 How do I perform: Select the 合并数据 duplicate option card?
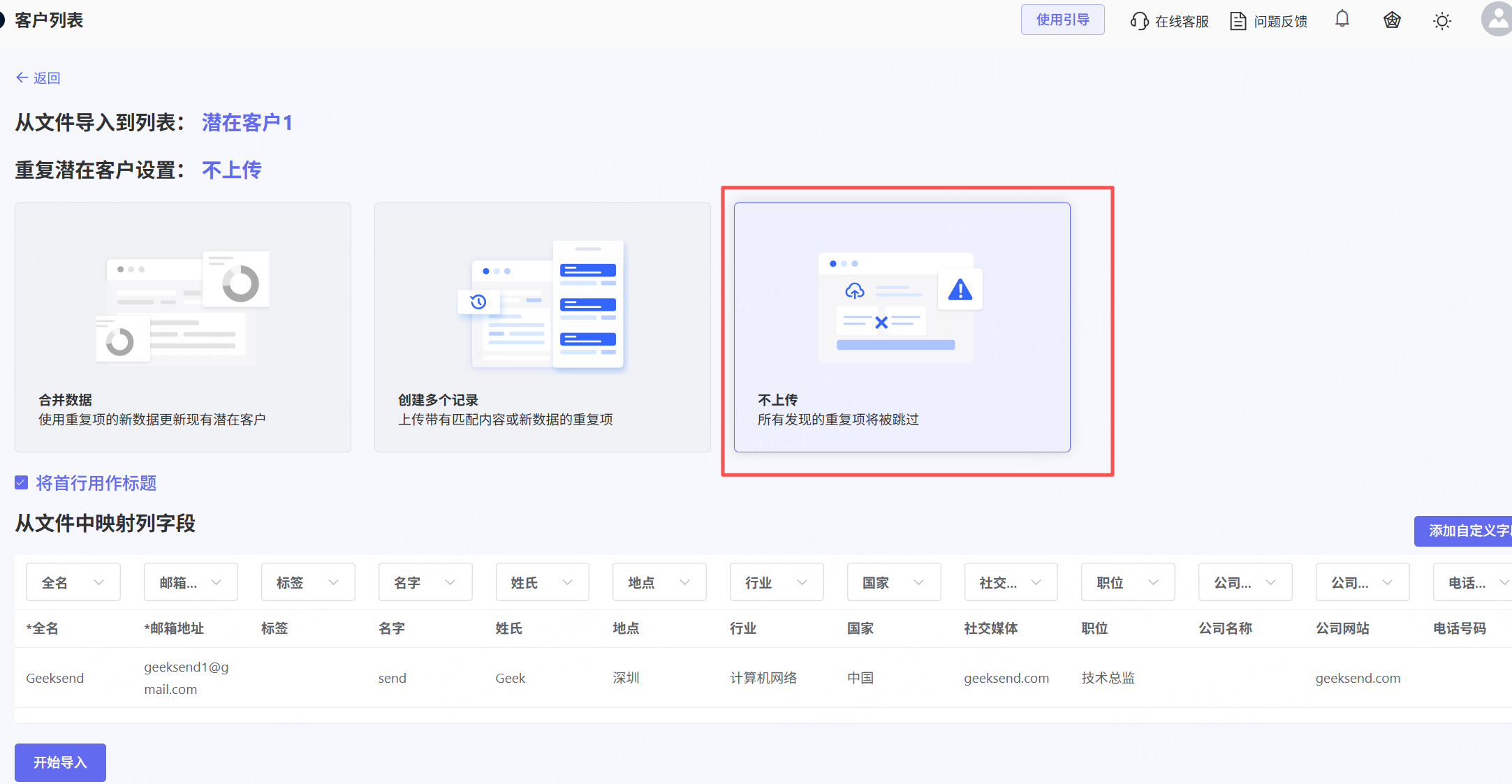pyautogui.click(x=183, y=327)
